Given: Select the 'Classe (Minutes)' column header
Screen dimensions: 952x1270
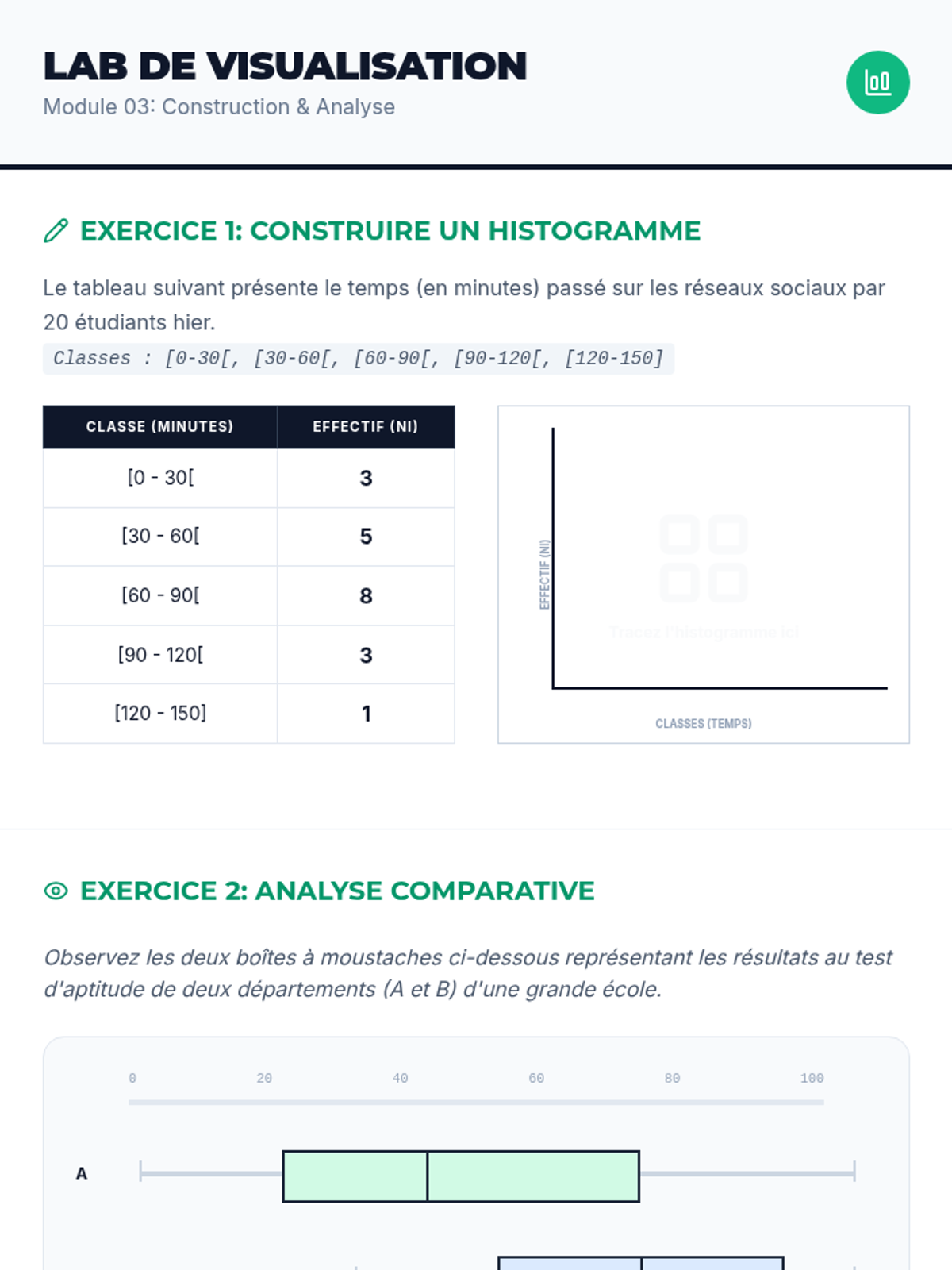Looking at the screenshot, I should pos(159,427).
